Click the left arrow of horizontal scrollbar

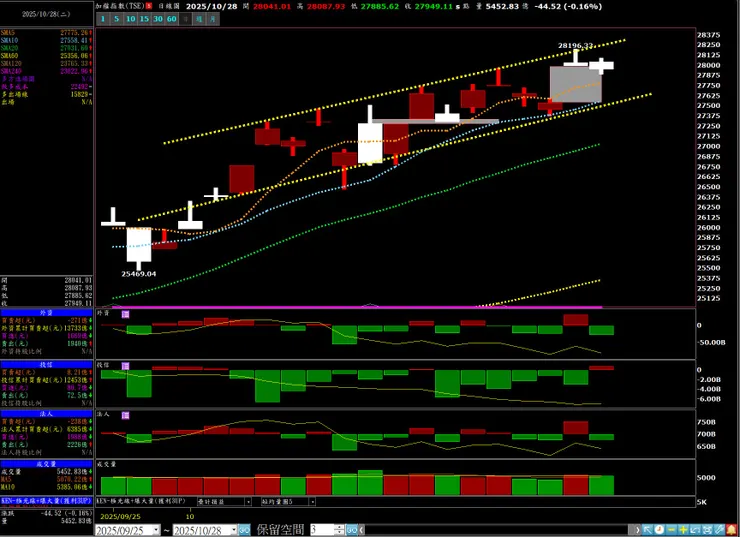point(361,530)
